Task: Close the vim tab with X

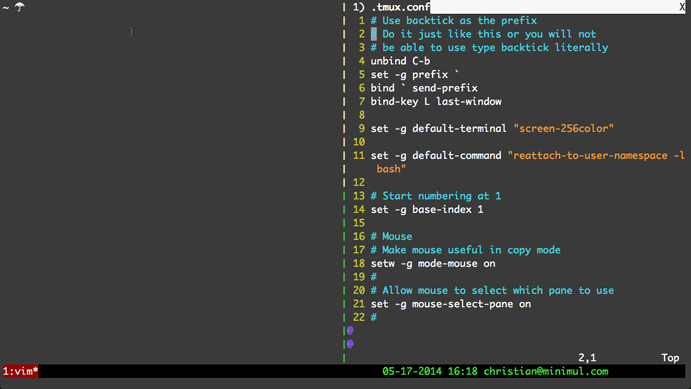Action: (x=682, y=7)
